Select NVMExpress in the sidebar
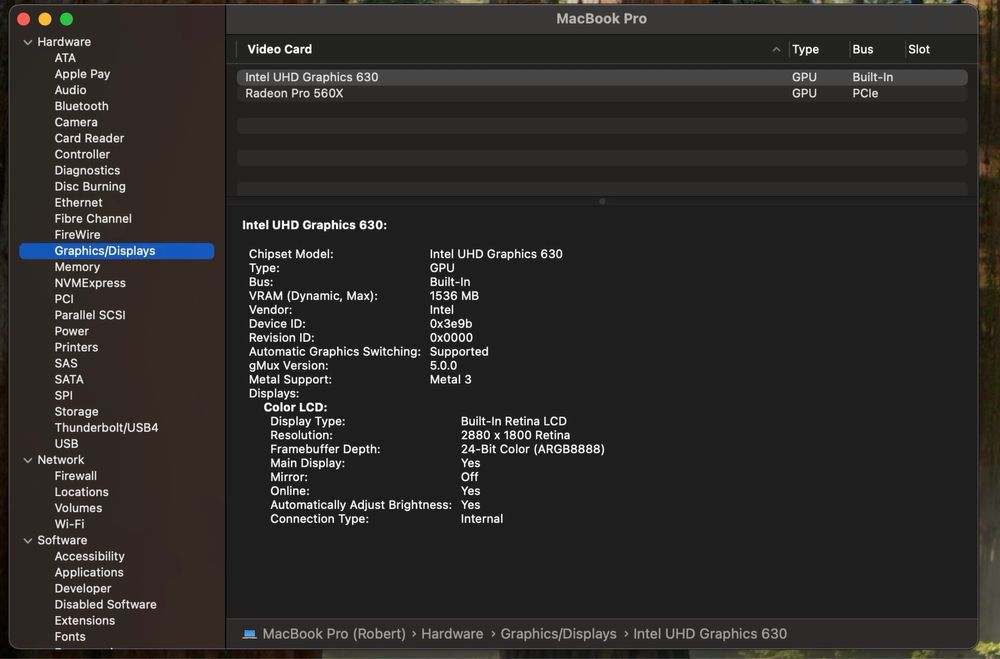This screenshot has width=1000, height=659. [x=90, y=283]
